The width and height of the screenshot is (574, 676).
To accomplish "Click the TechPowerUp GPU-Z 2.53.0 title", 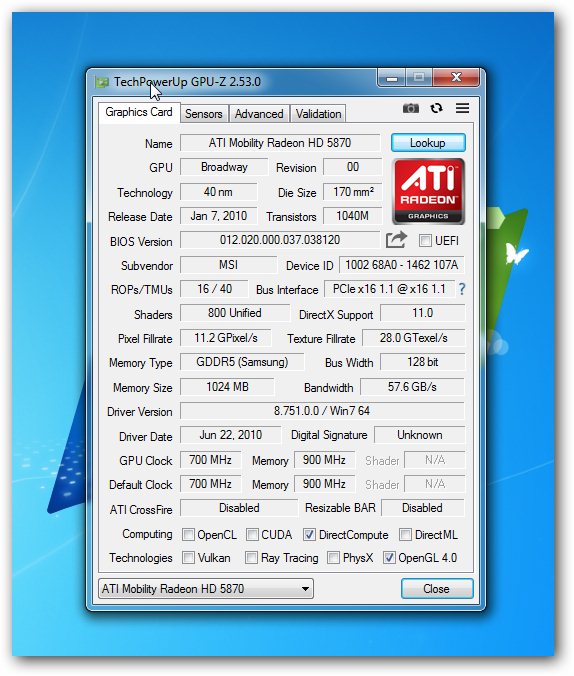I will pos(187,81).
